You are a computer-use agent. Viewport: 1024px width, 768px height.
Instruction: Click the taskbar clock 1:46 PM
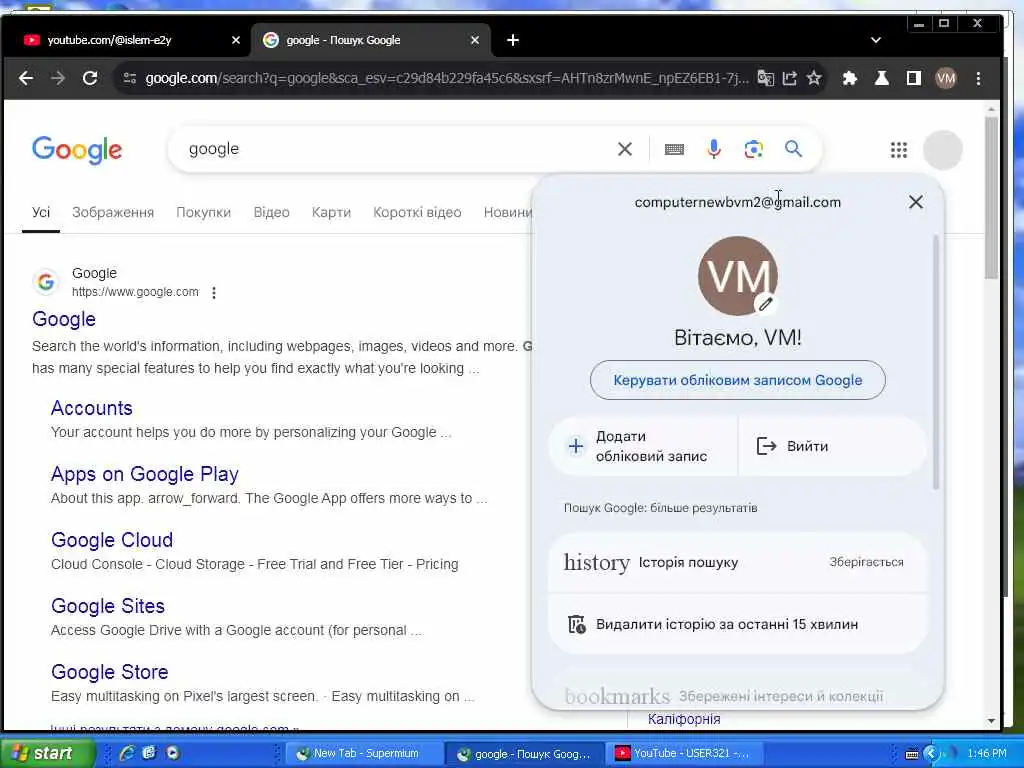point(987,753)
